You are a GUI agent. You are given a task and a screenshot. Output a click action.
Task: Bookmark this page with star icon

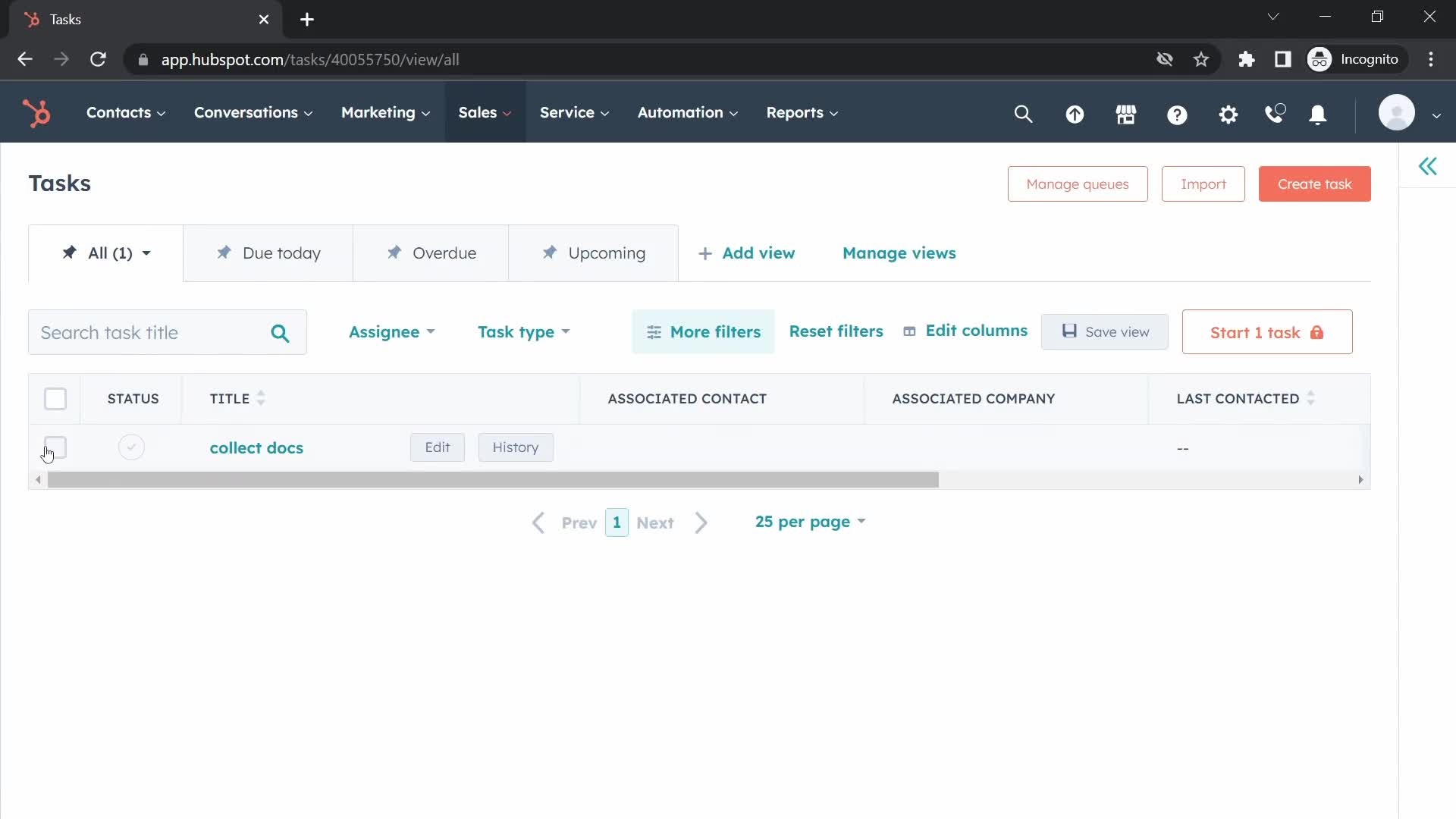(x=1200, y=59)
